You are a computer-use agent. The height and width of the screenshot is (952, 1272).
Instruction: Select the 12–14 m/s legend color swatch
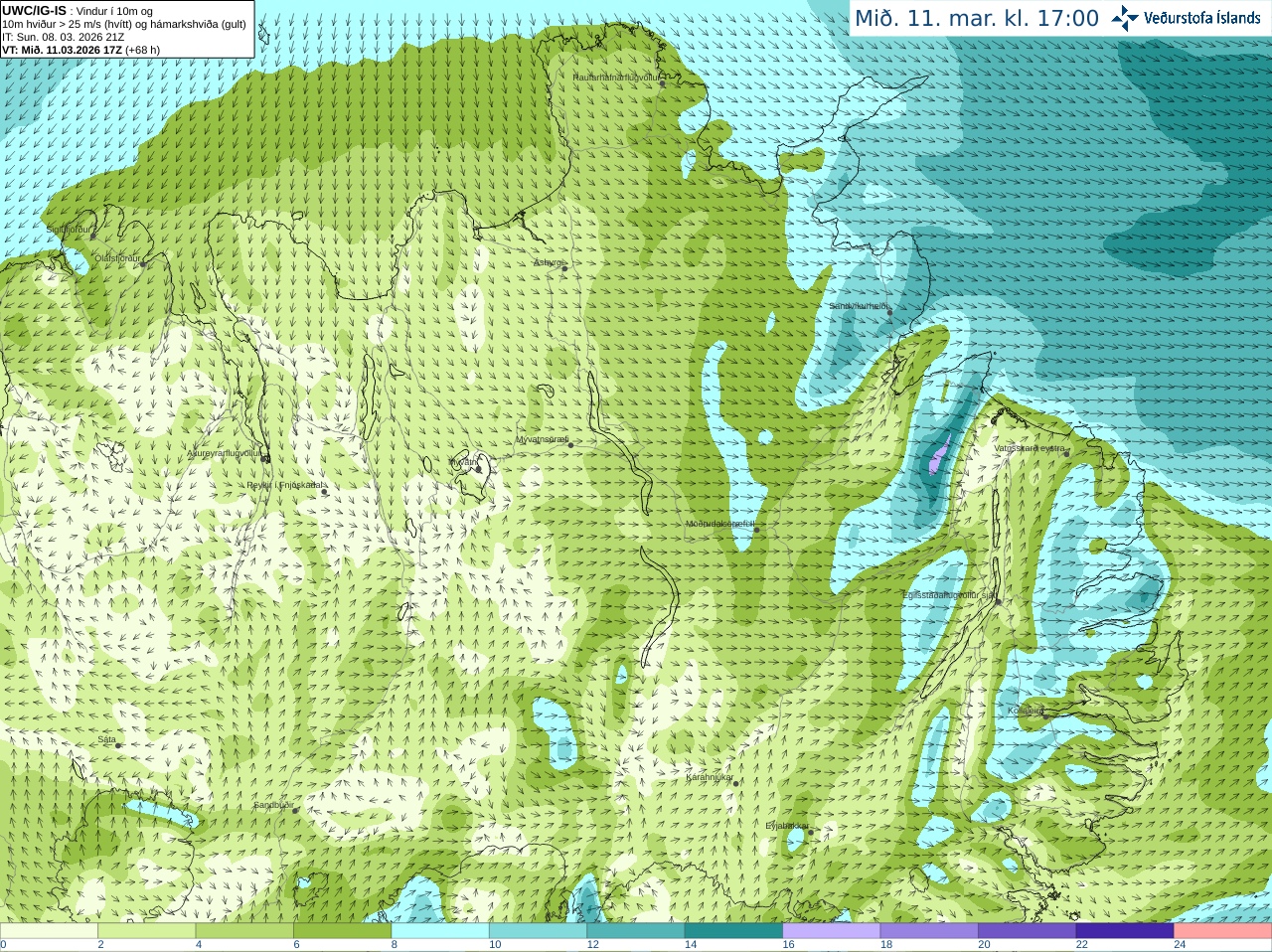[636, 931]
